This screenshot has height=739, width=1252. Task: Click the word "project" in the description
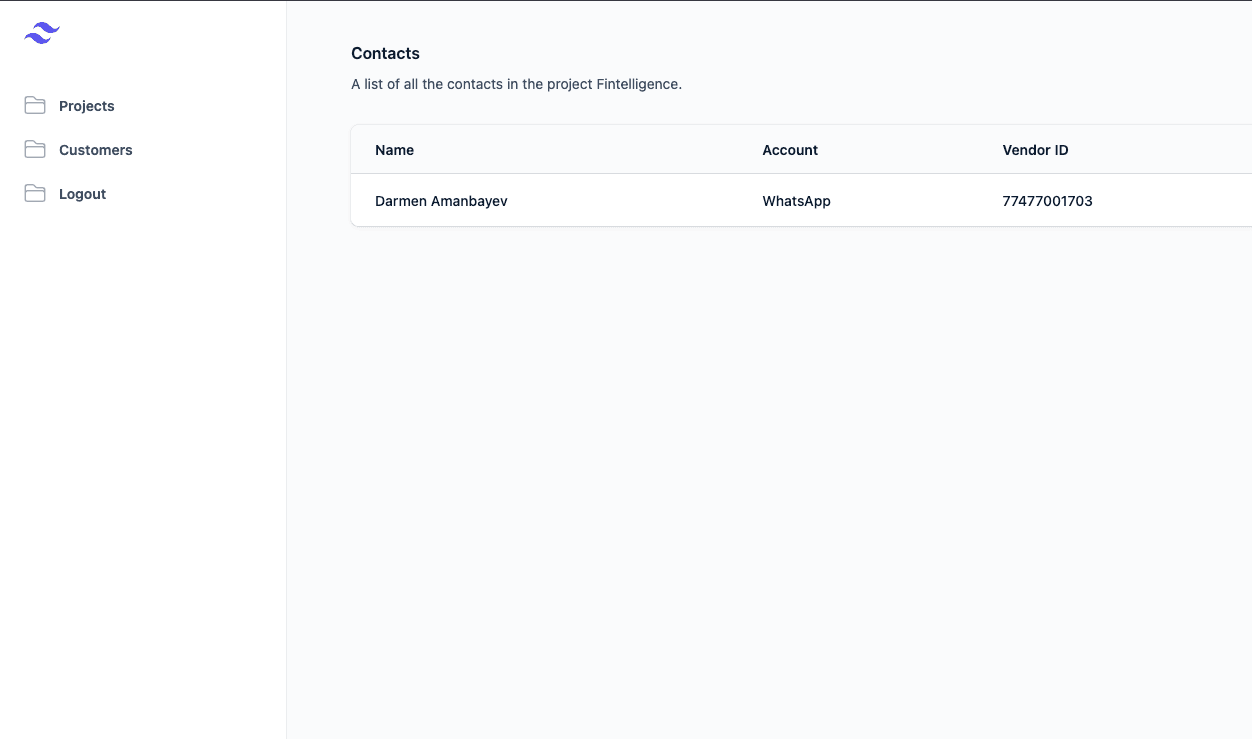pos(569,84)
